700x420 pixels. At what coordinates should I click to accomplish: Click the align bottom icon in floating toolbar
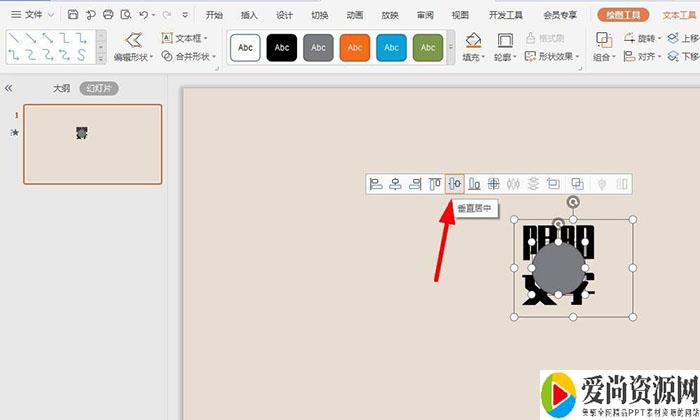pyautogui.click(x=475, y=184)
